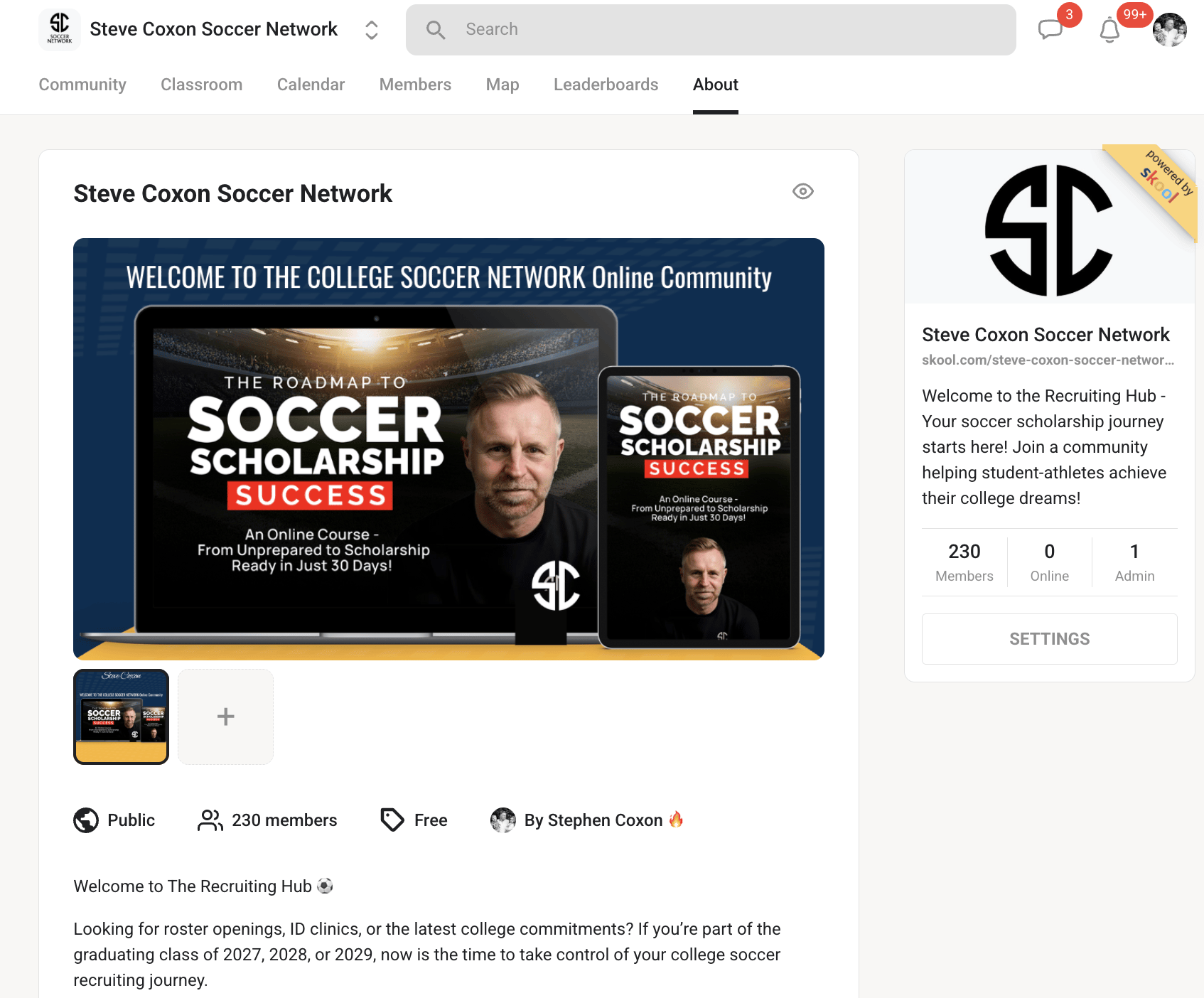Viewport: 1204px width, 998px height.
Task: Go to the Leaderboards tab
Action: 606,85
